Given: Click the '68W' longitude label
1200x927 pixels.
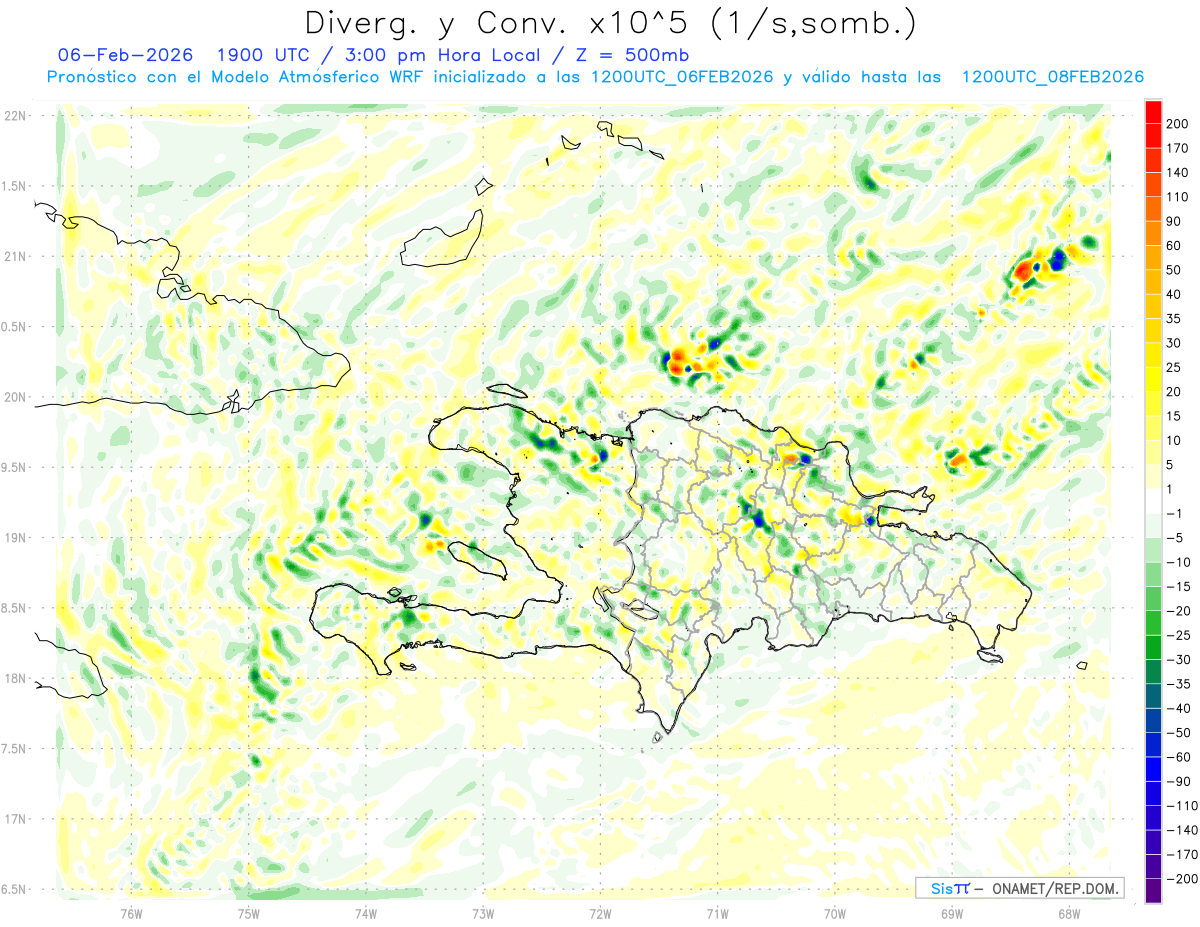Looking at the screenshot, I should click(x=1069, y=913).
